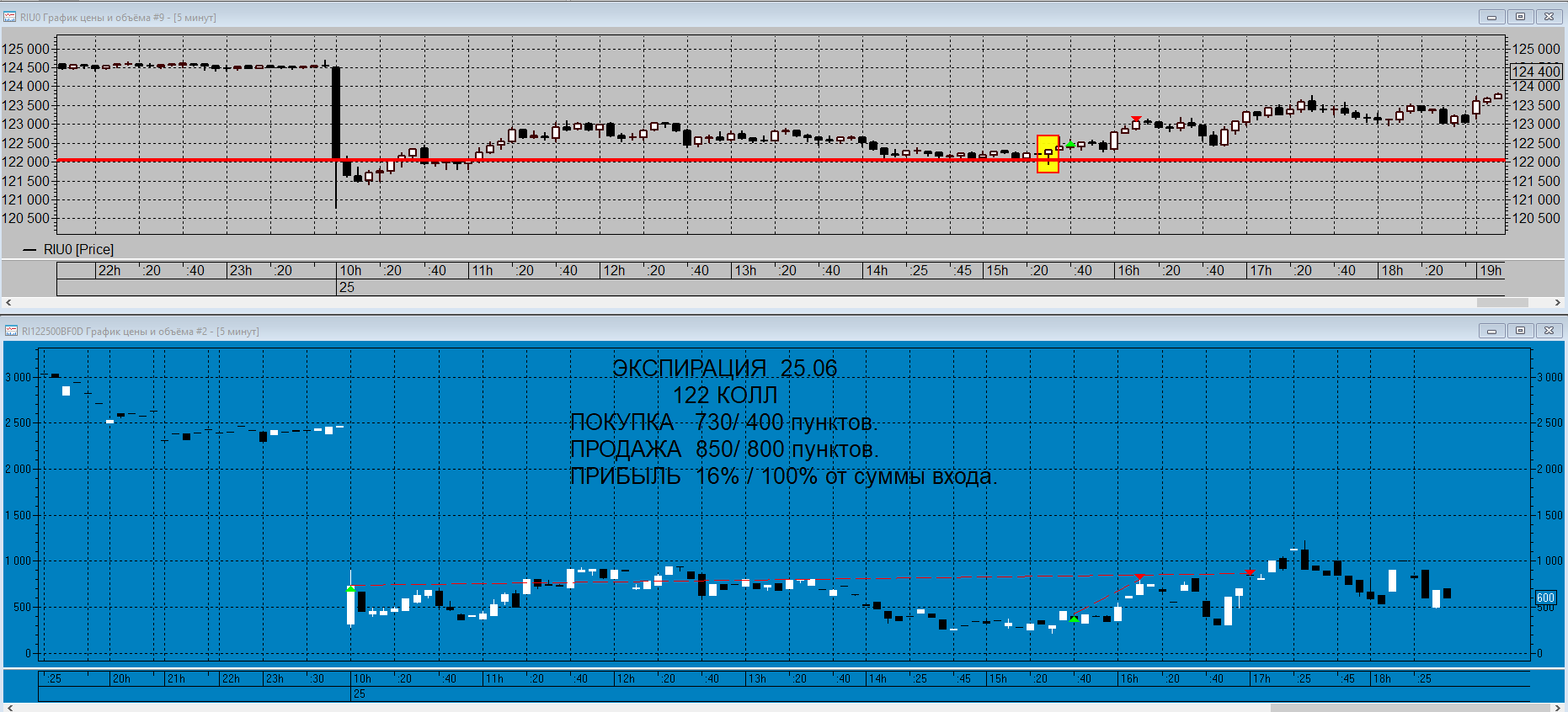Click right scroll arrow of RIU0 chart
The width and height of the screenshot is (1568, 712).
[1558, 303]
